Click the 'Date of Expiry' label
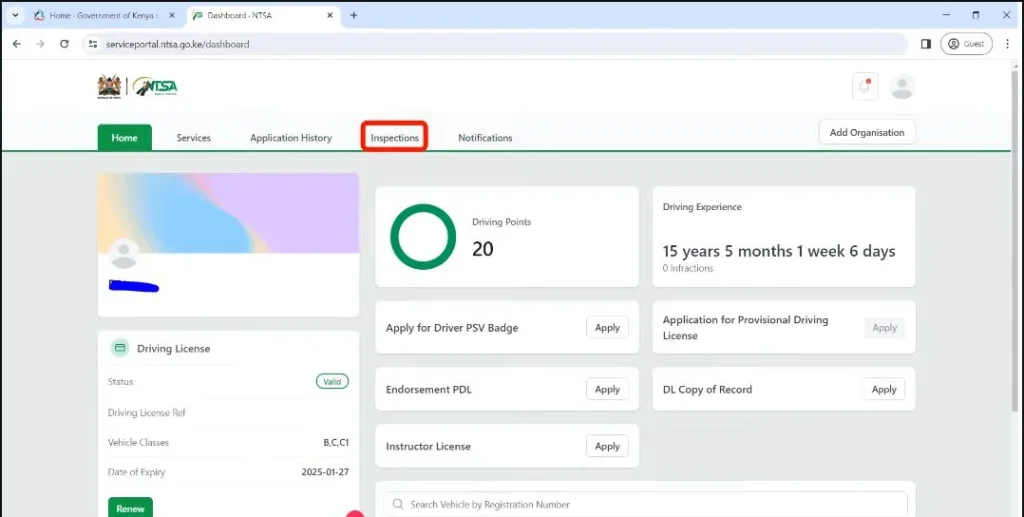Image resolution: width=1024 pixels, height=517 pixels. click(136, 472)
